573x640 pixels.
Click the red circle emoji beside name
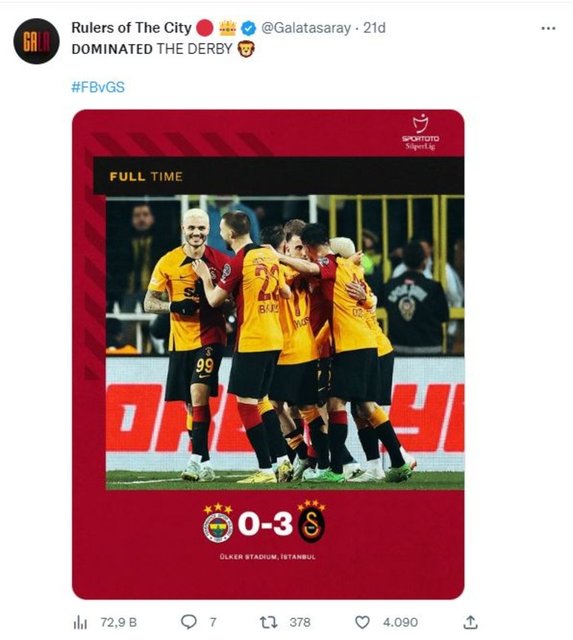click(x=205, y=28)
